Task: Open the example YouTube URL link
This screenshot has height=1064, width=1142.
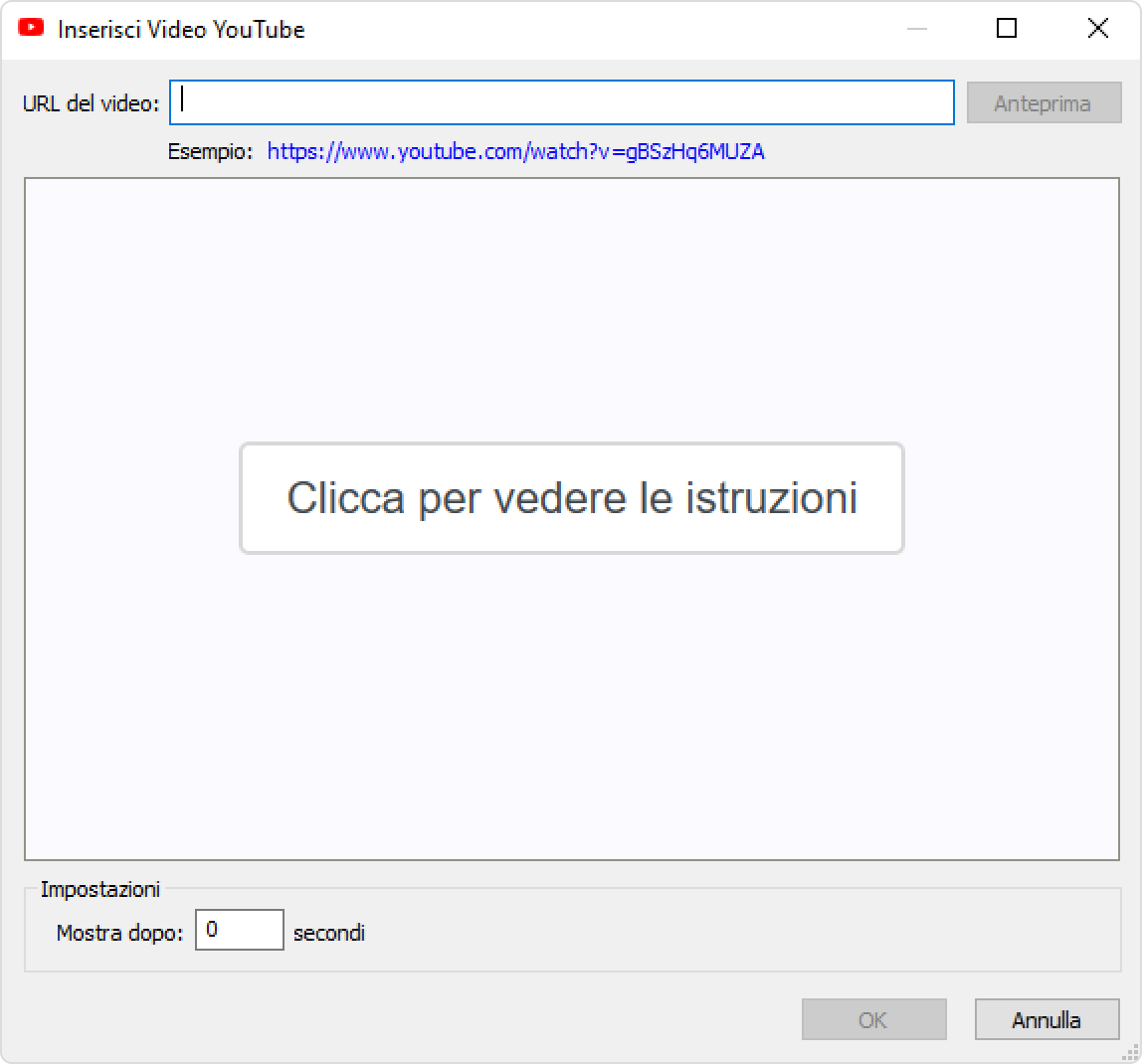Action: tap(515, 151)
